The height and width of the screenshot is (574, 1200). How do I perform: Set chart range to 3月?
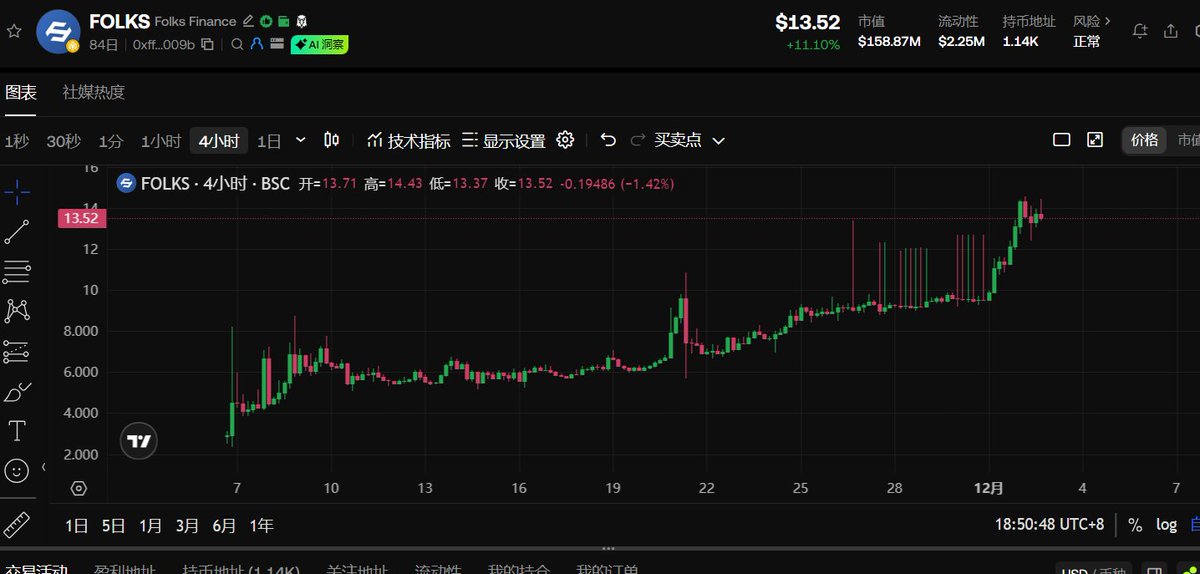187,525
